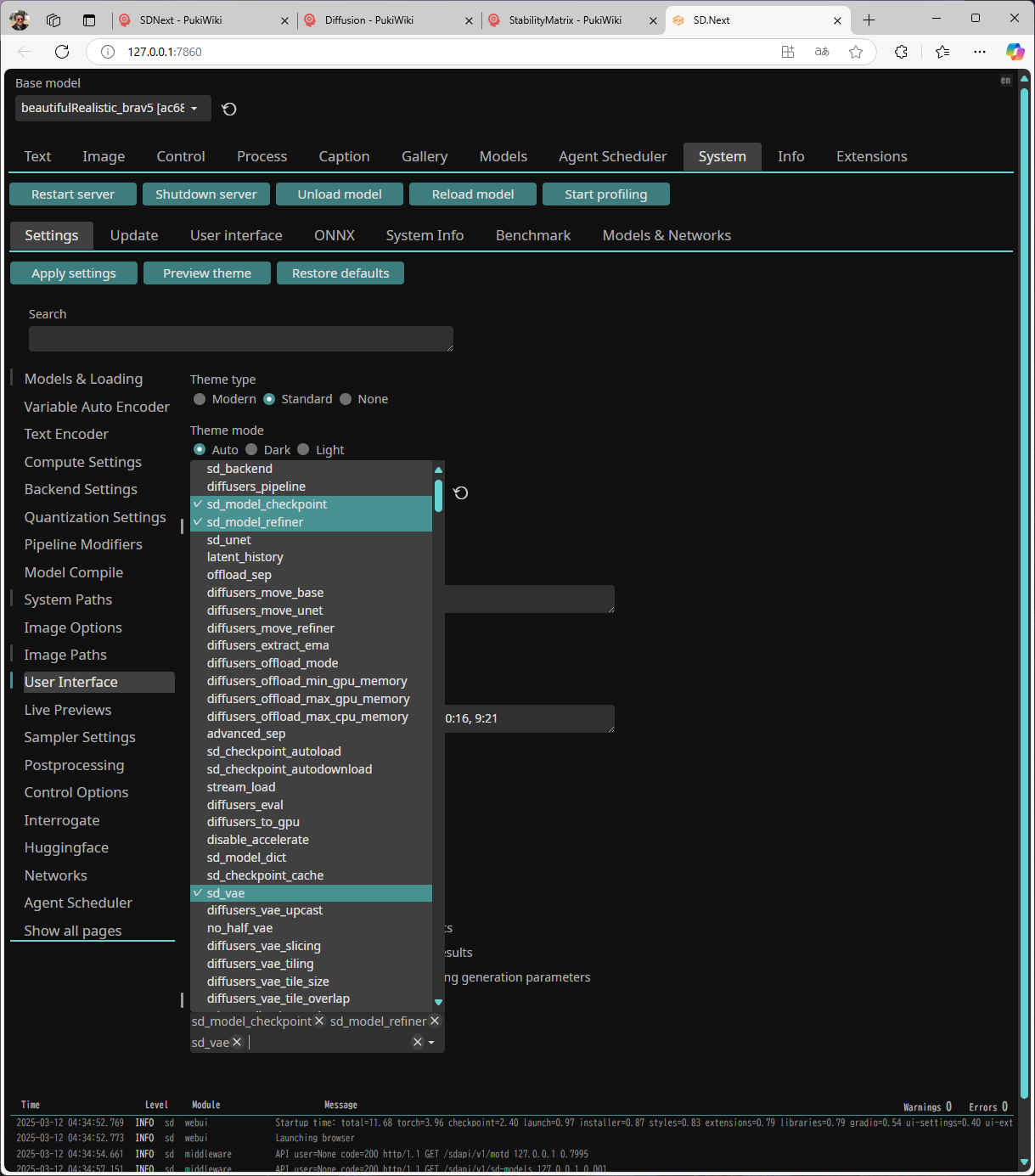Screen dimensions: 1035x1176
Task: Add this page to favorites
Action: 856,52
